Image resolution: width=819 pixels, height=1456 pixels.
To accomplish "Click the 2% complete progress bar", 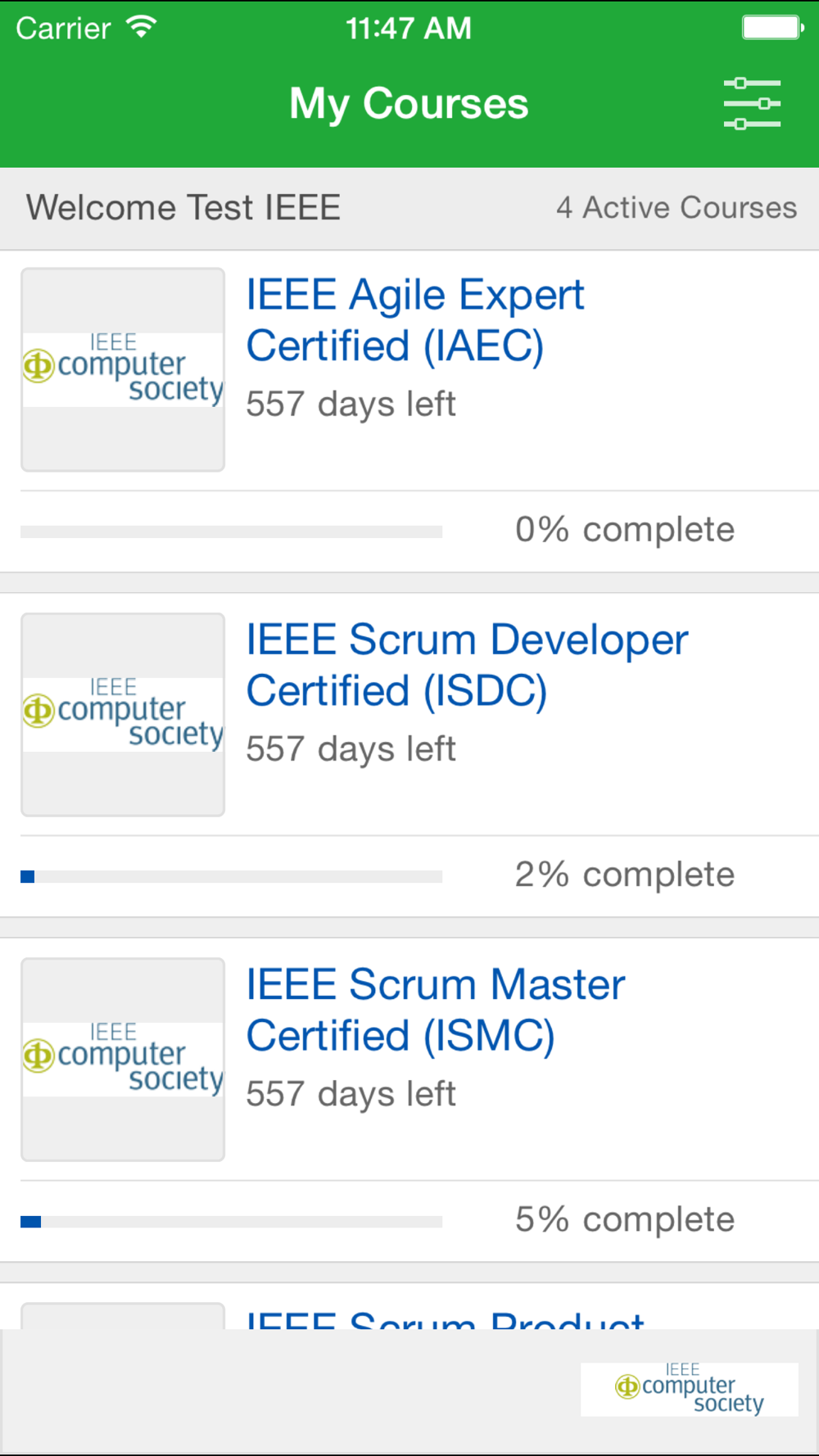I will point(231,877).
